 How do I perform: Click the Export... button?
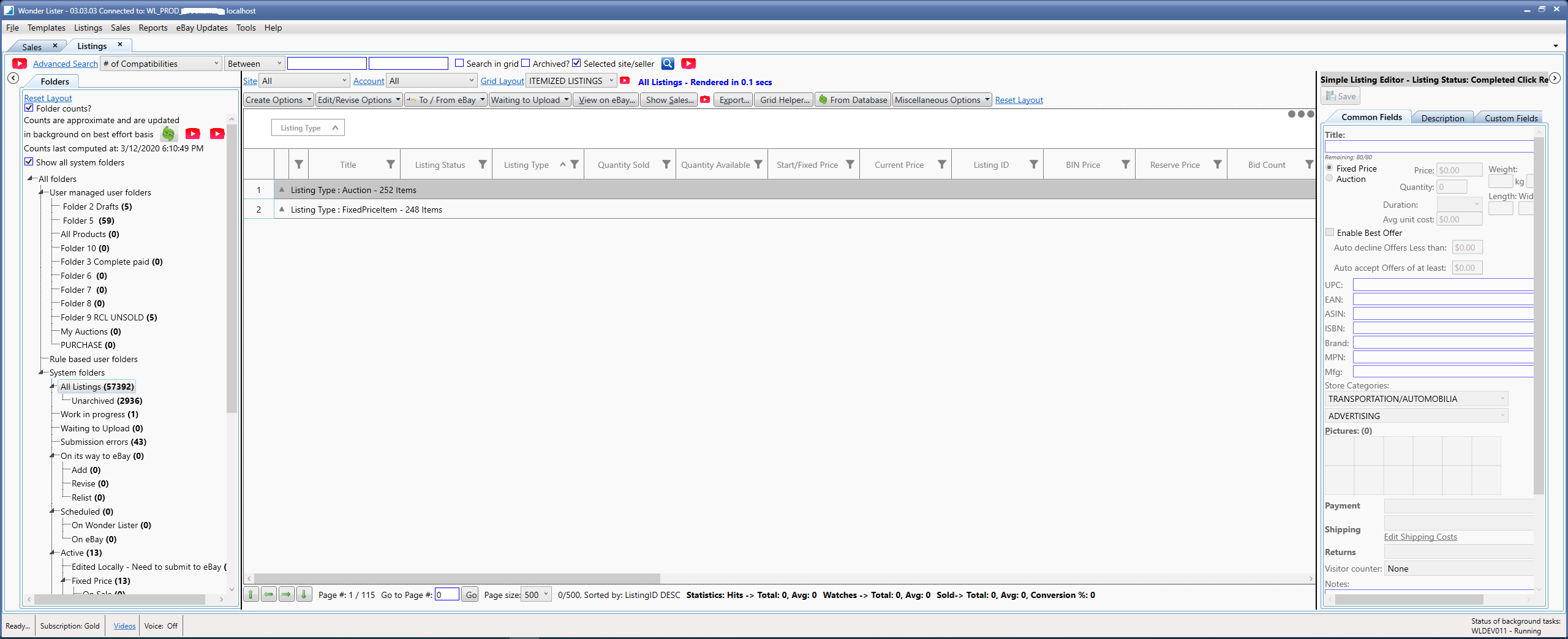click(x=734, y=99)
